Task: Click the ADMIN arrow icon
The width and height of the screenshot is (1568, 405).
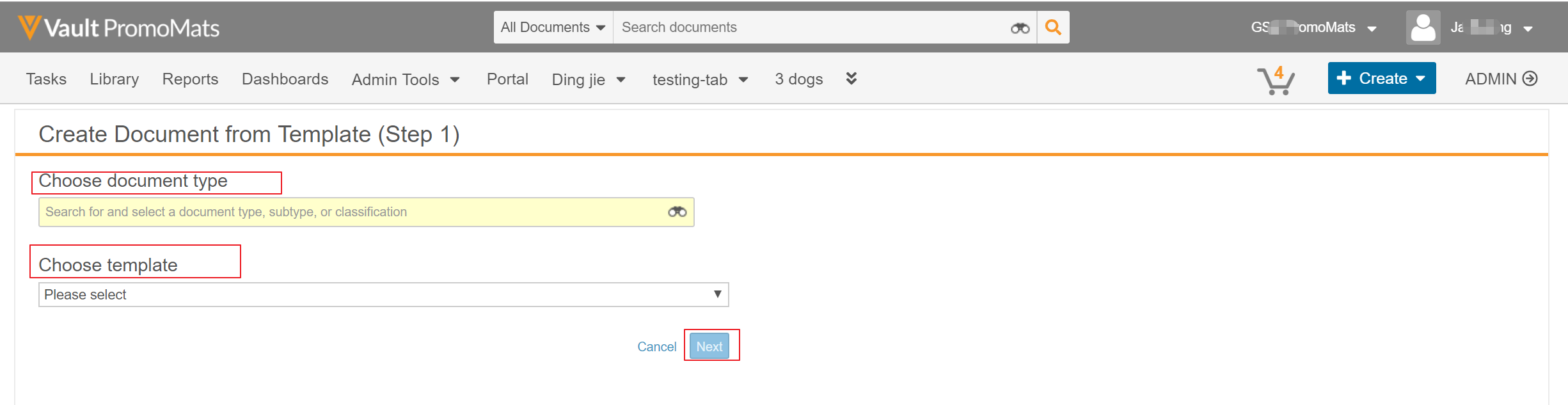Action: tap(1530, 79)
